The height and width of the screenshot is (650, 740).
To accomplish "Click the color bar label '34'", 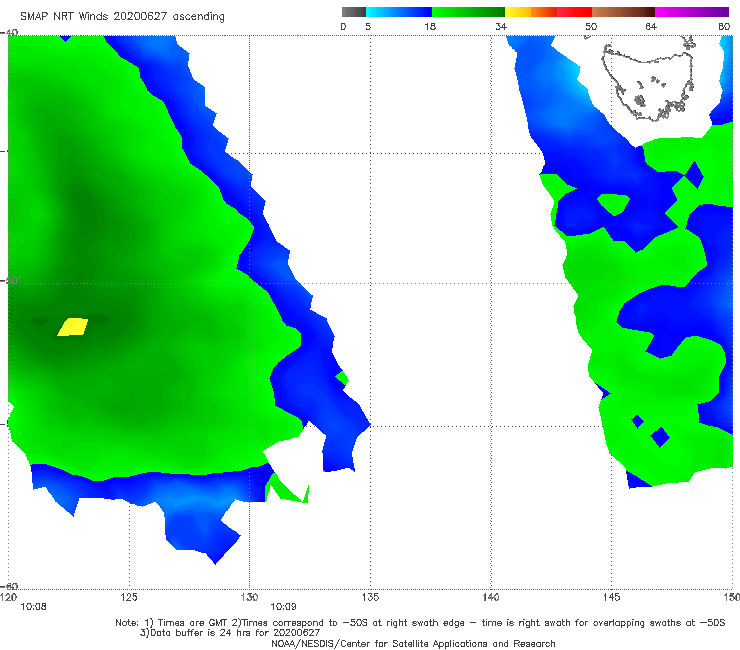I will [501, 26].
